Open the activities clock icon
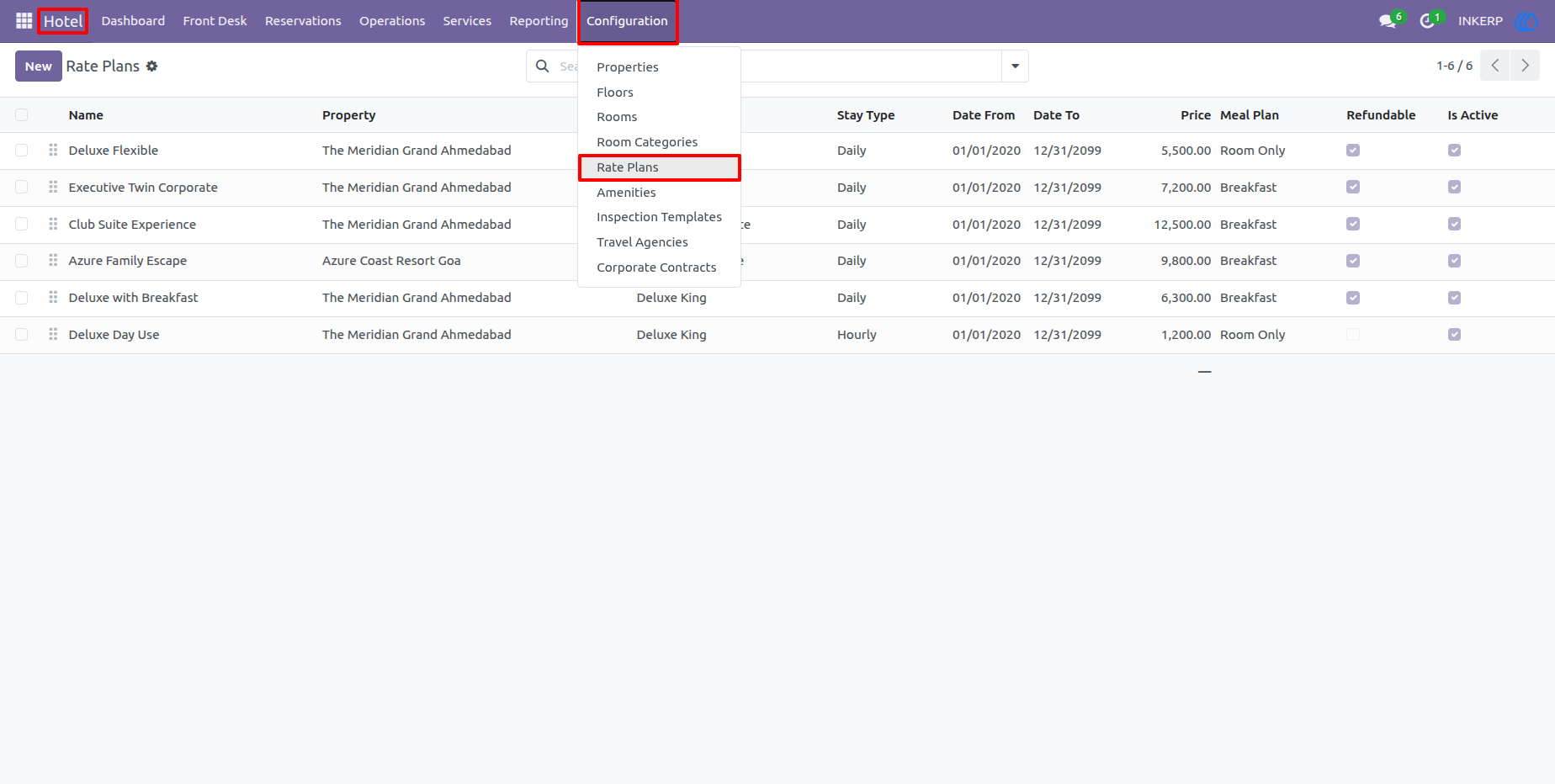This screenshot has width=1555, height=784. coord(1427,21)
